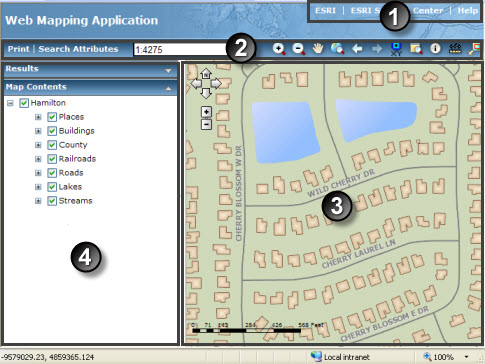The image size is (485, 364).
Task: Click map zoom plus button
Action: (x=206, y=112)
